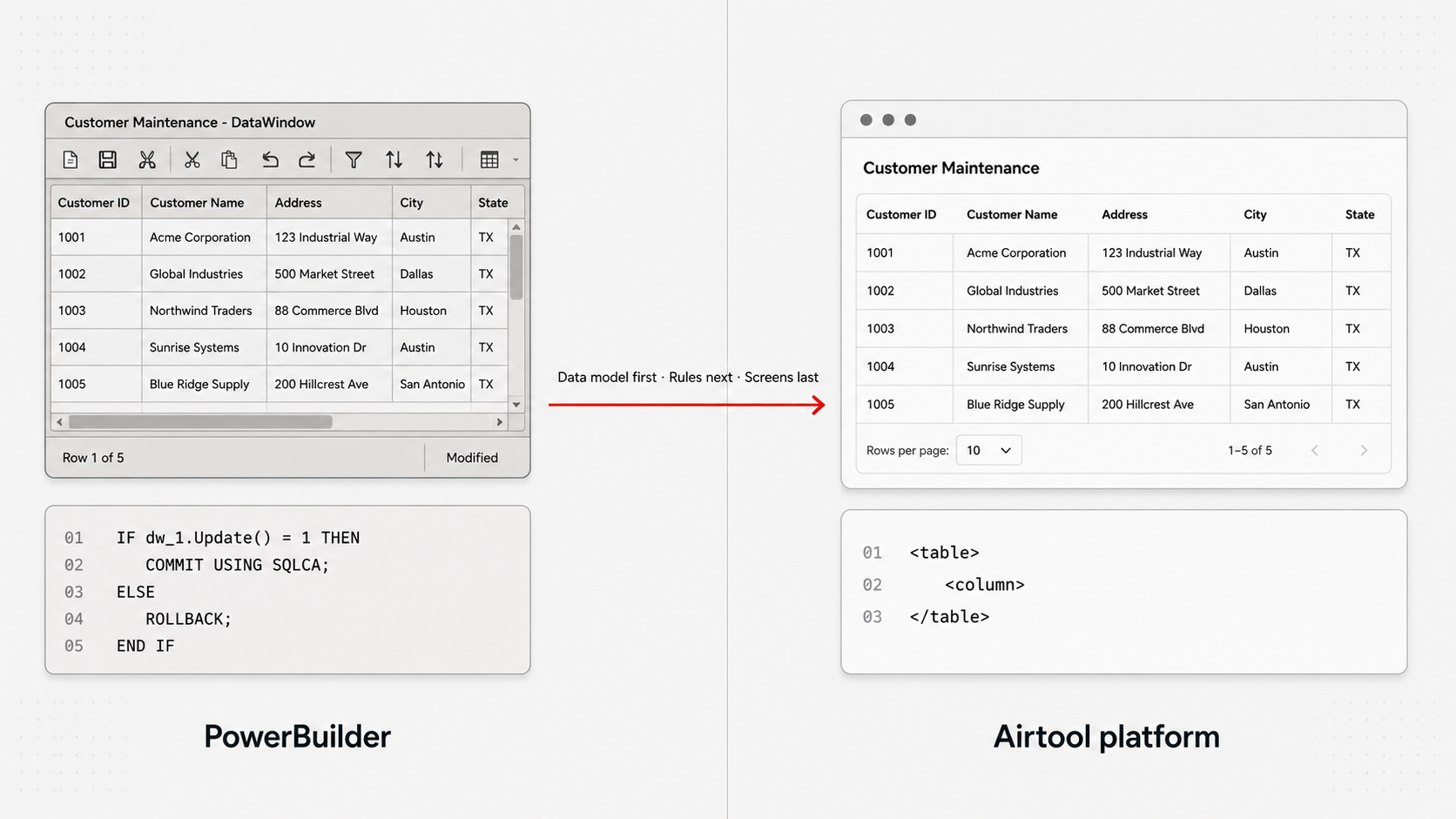Click City header in DataWindow

pos(411,203)
